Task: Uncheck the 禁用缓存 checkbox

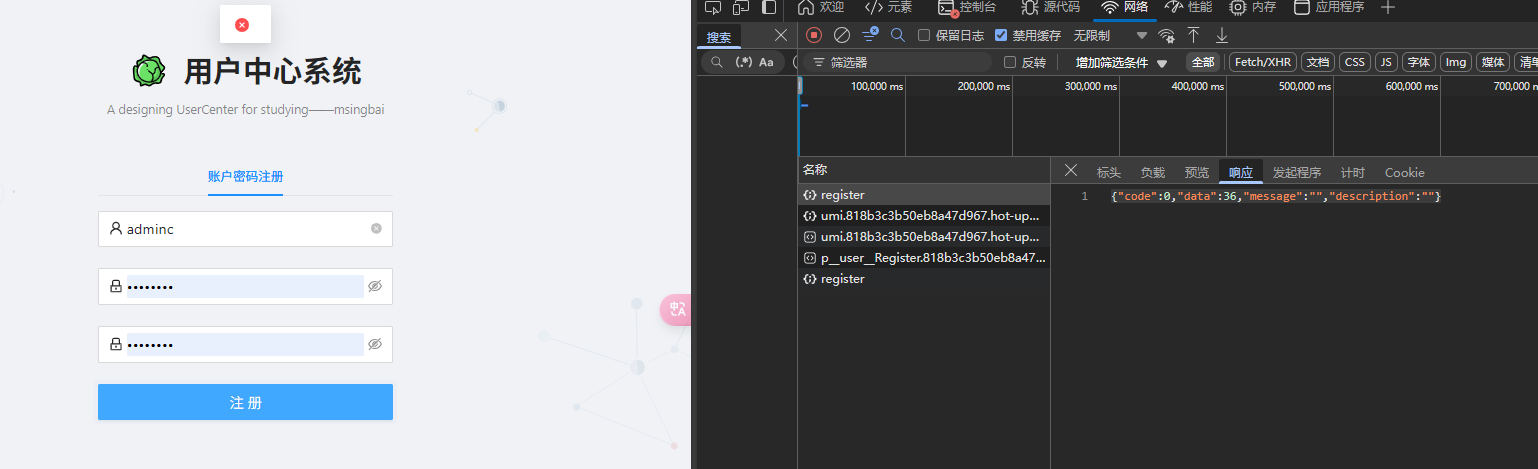Action: (x=1001, y=35)
